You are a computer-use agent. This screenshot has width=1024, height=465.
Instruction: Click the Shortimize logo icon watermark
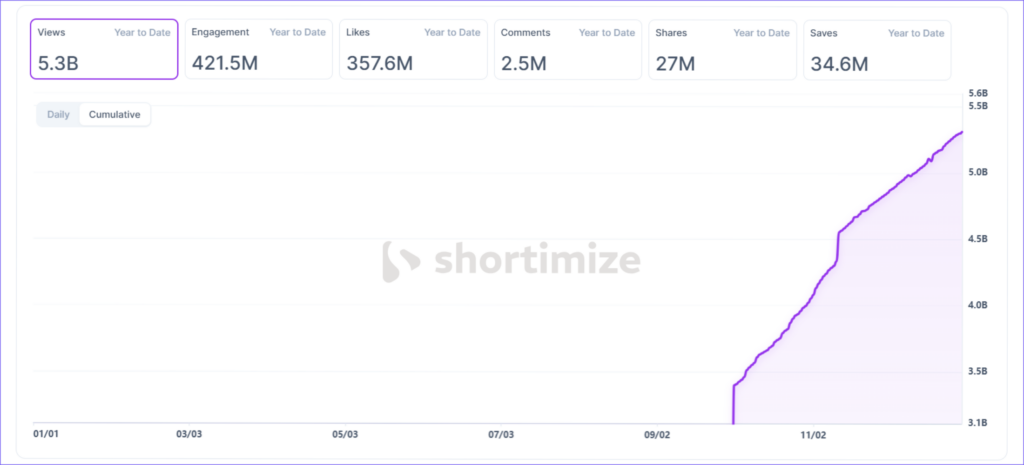click(401, 260)
